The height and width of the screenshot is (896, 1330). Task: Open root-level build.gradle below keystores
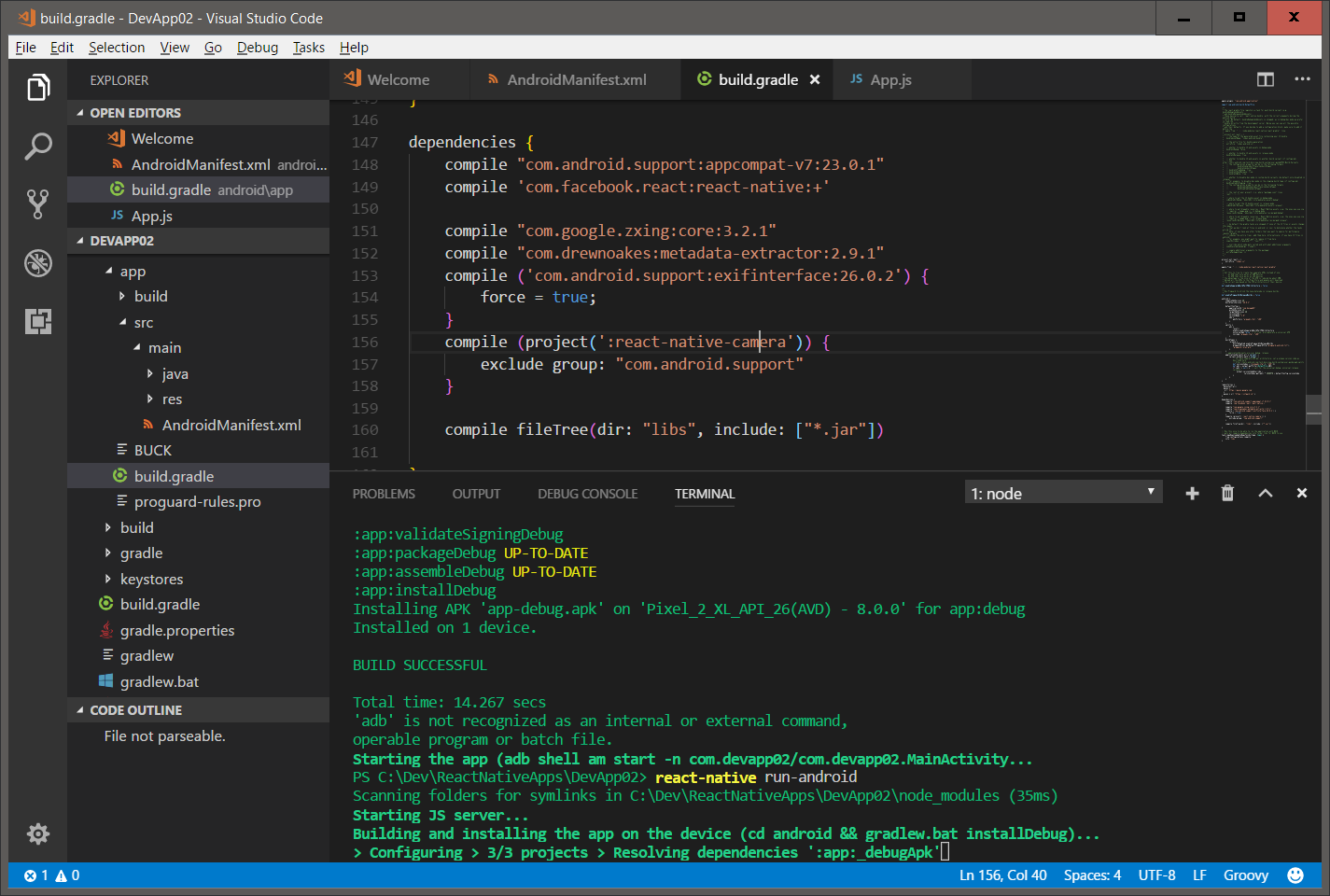(x=198, y=605)
